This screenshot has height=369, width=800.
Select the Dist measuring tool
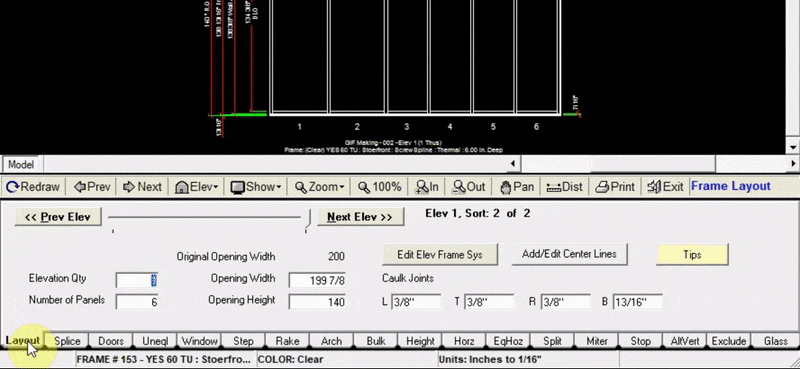click(553, 187)
